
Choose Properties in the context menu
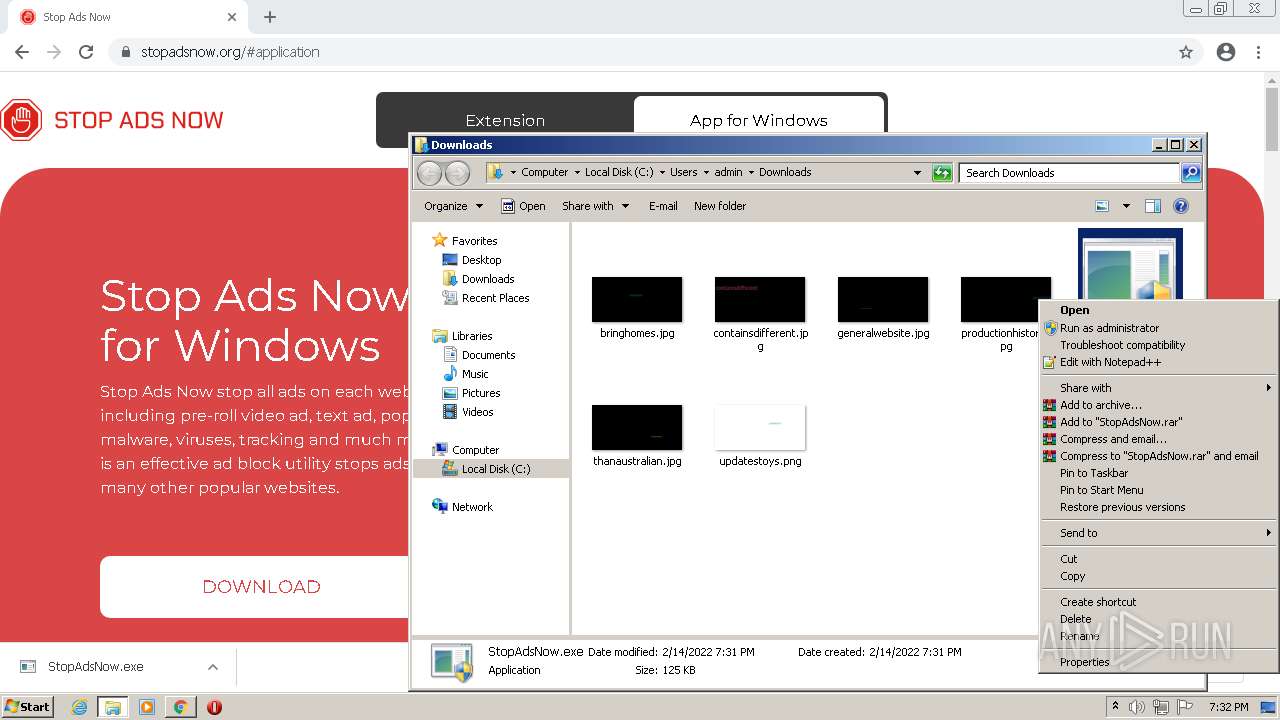(x=1159, y=662)
